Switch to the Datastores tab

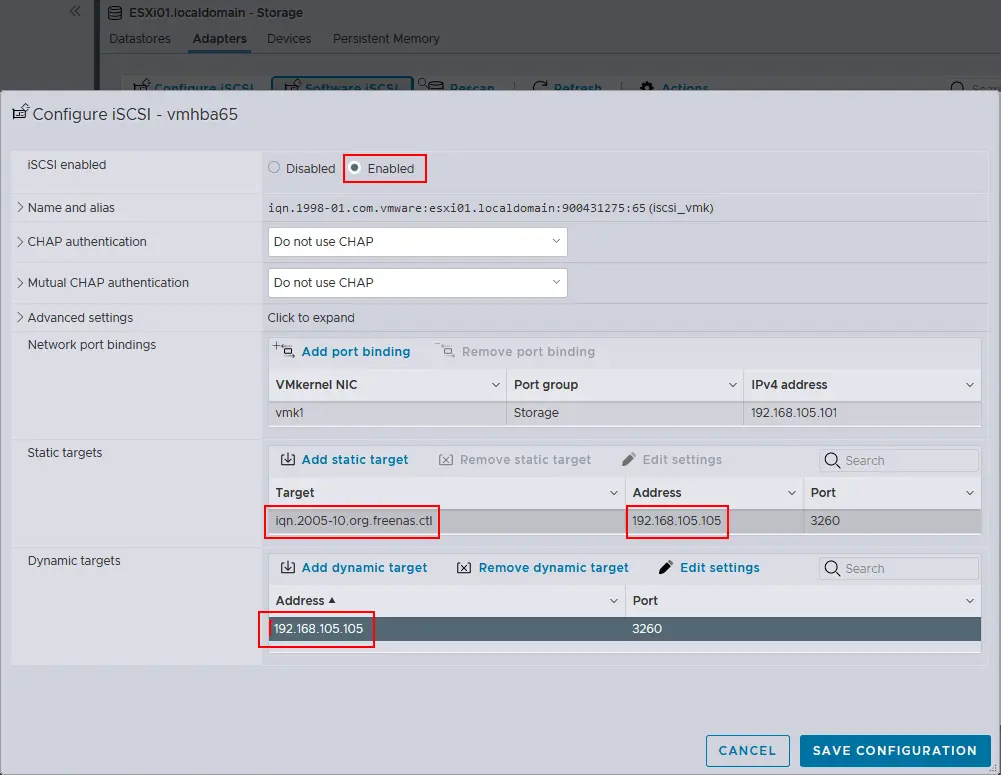[139, 39]
